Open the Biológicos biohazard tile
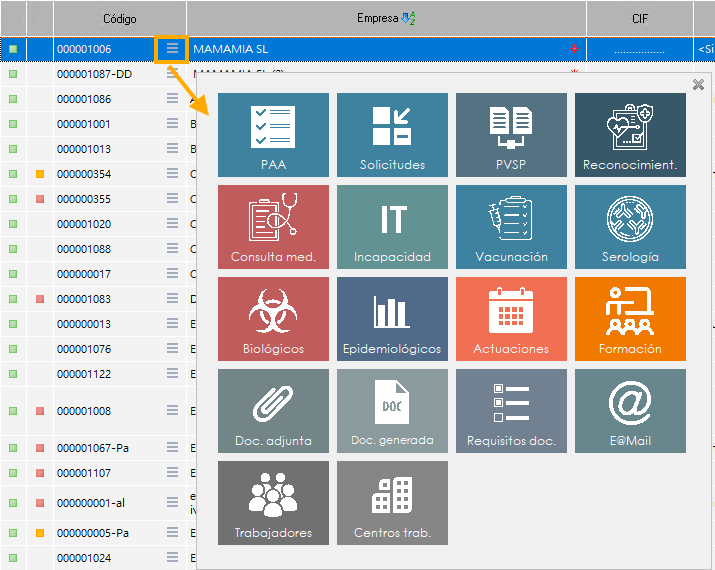Viewport: 715px width, 570px height. pyautogui.click(x=272, y=319)
